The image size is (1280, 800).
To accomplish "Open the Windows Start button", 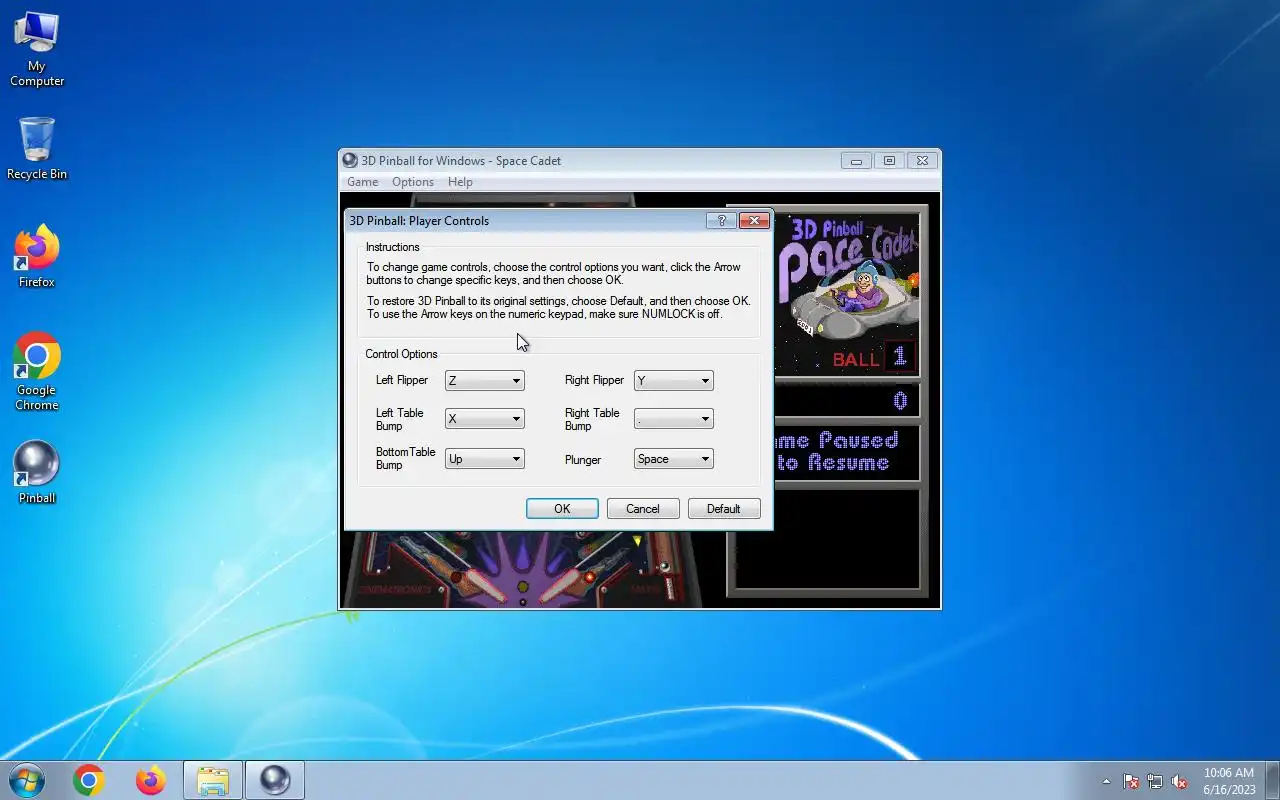I will (x=26, y=780).
